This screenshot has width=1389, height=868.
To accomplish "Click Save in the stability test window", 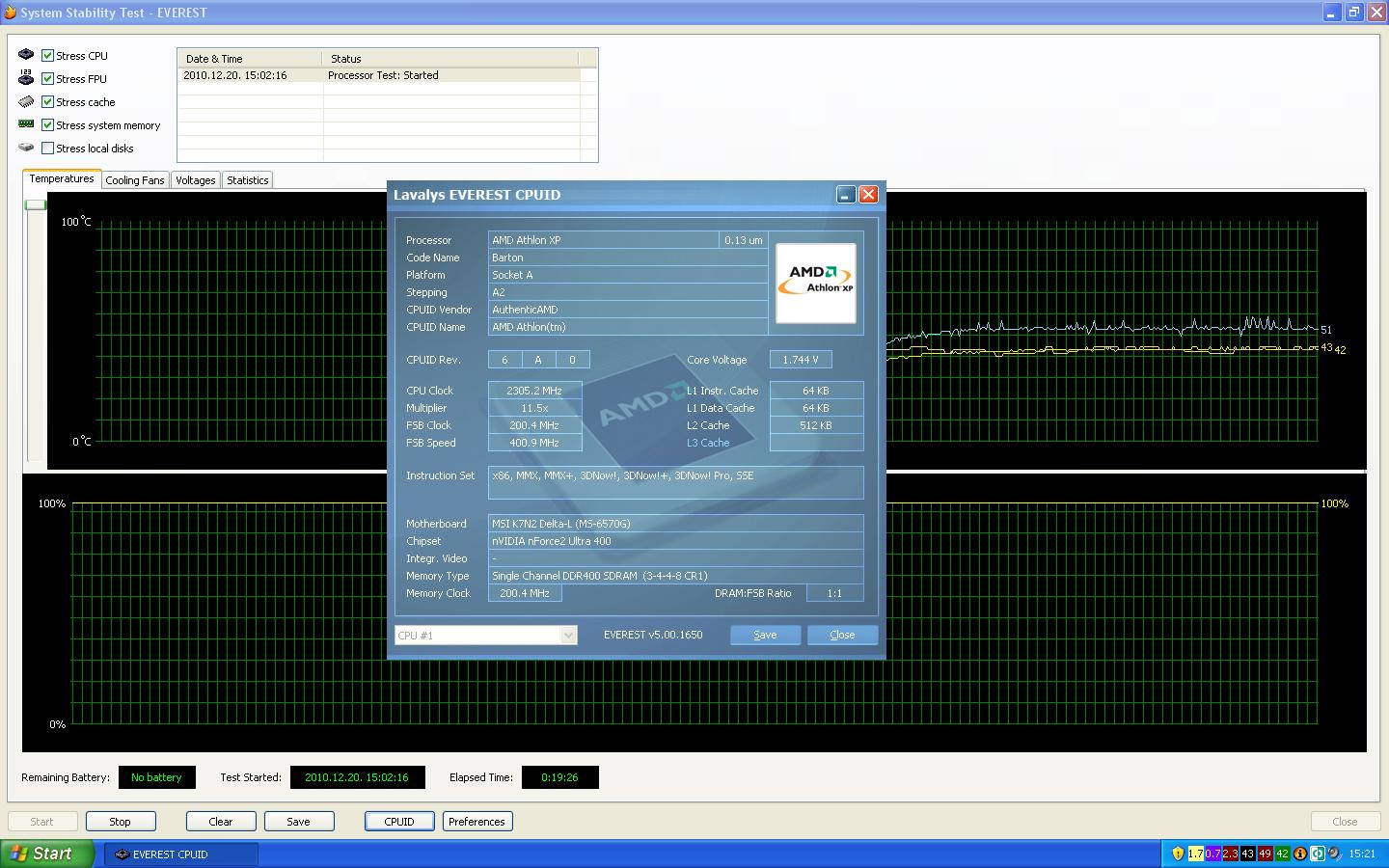I will [299, 822].
